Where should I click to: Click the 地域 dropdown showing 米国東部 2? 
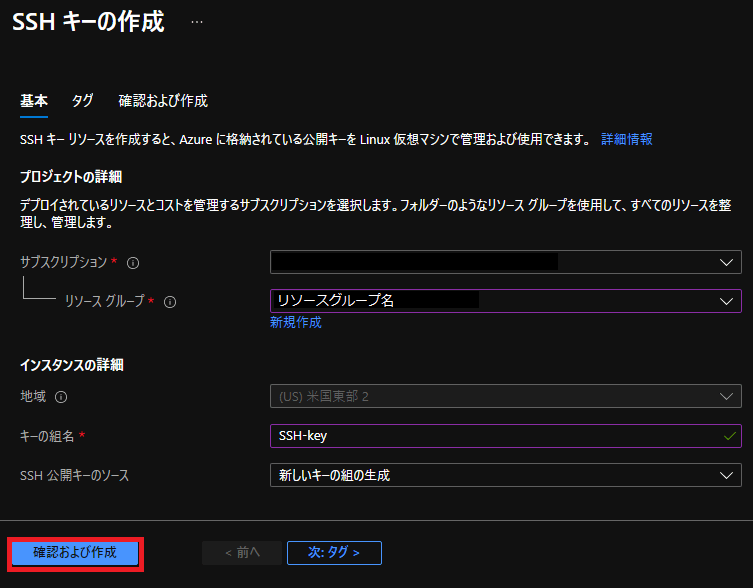pos(505,397)
